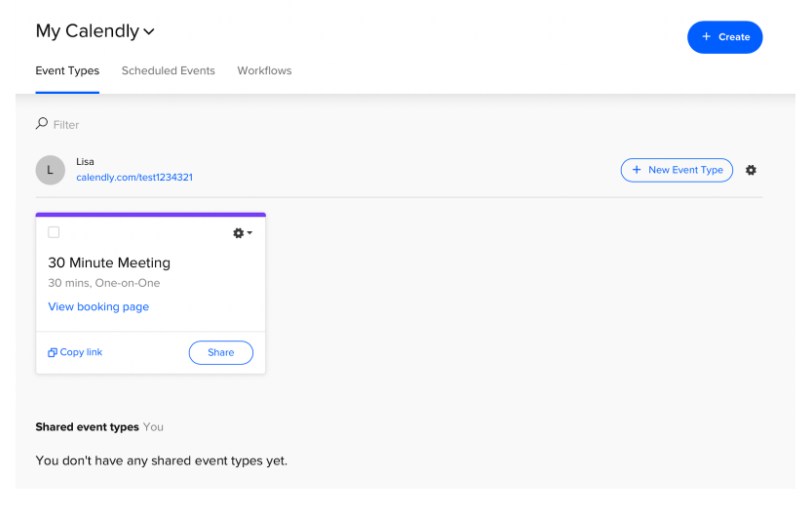This screenshot has width=812, height=511.
Task: Click the magnifier icon next to Filter
Action: coord(41,123)
